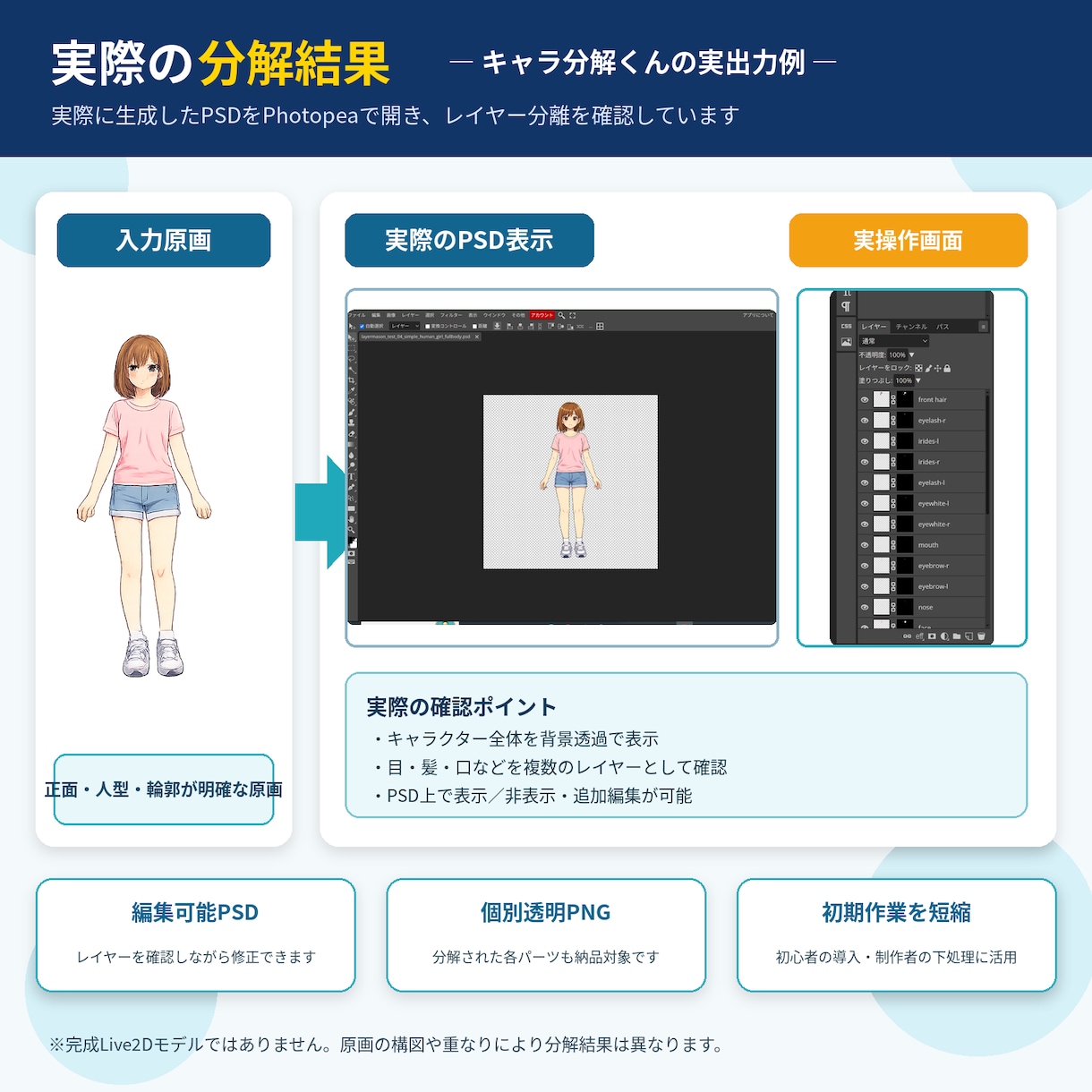Switch to the チャンネル tab
This screenshot has width=1092, height=1092.
click(x=911, y=327)
